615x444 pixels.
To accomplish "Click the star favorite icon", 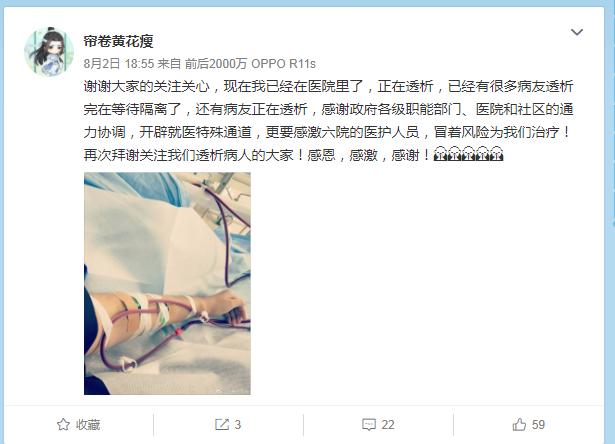I will coord(63,424).
